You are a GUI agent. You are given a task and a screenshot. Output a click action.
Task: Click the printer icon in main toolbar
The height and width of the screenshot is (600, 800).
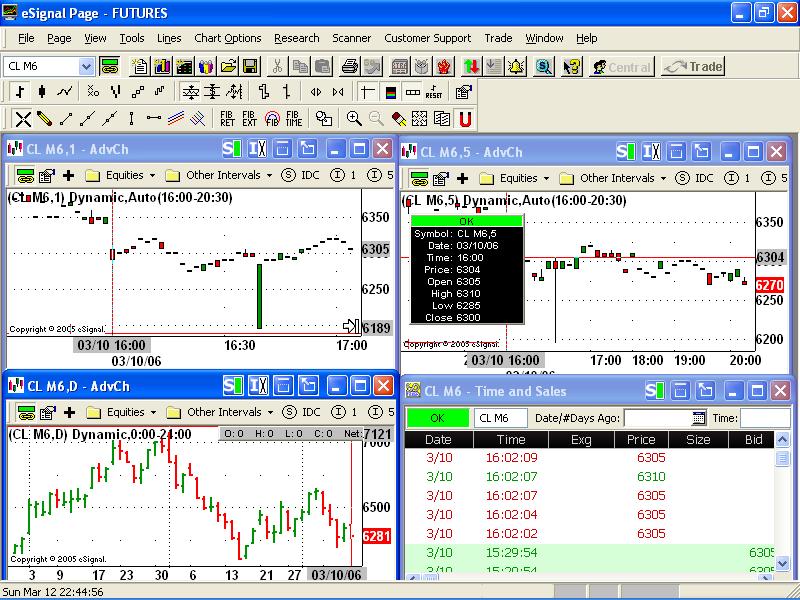pyautogui.click(x=350, y=66)
